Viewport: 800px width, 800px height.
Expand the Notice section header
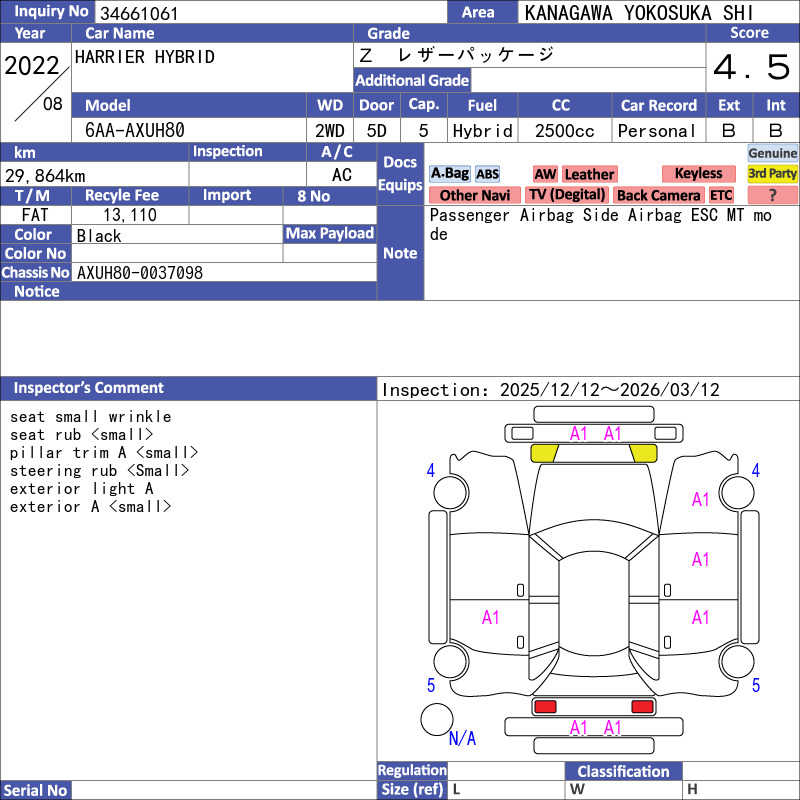[x=37, y=292]
